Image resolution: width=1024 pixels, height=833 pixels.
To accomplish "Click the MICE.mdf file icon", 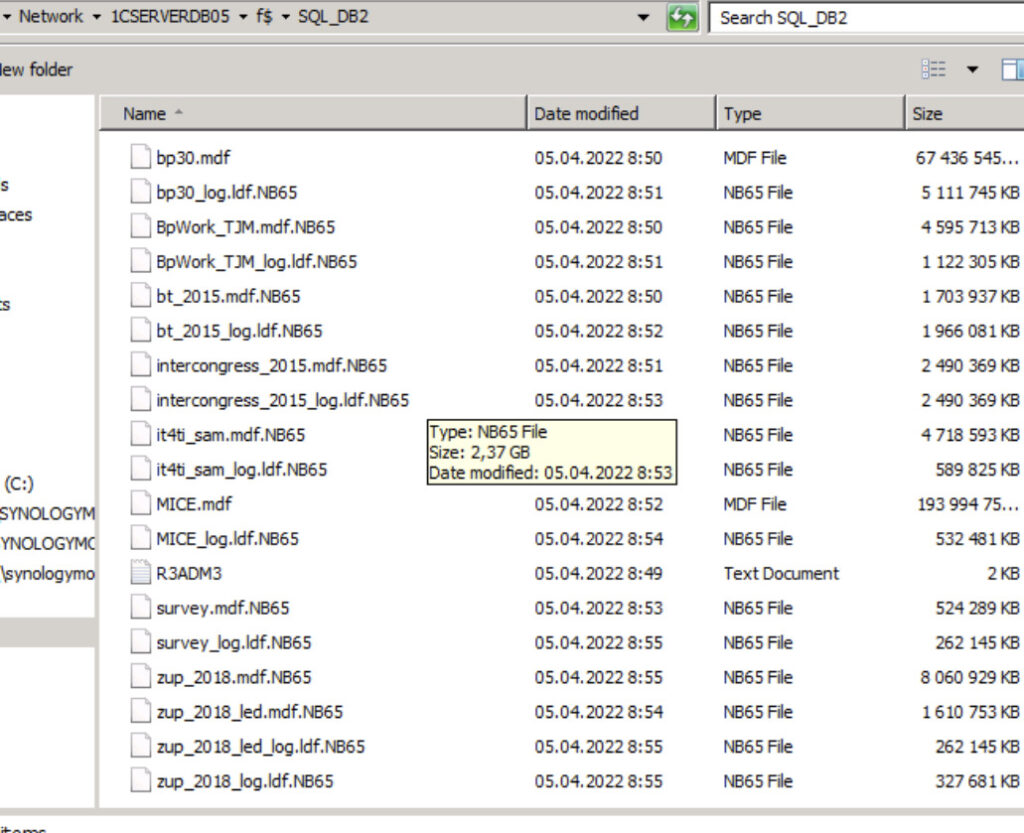I will click(x=140, y=504).
